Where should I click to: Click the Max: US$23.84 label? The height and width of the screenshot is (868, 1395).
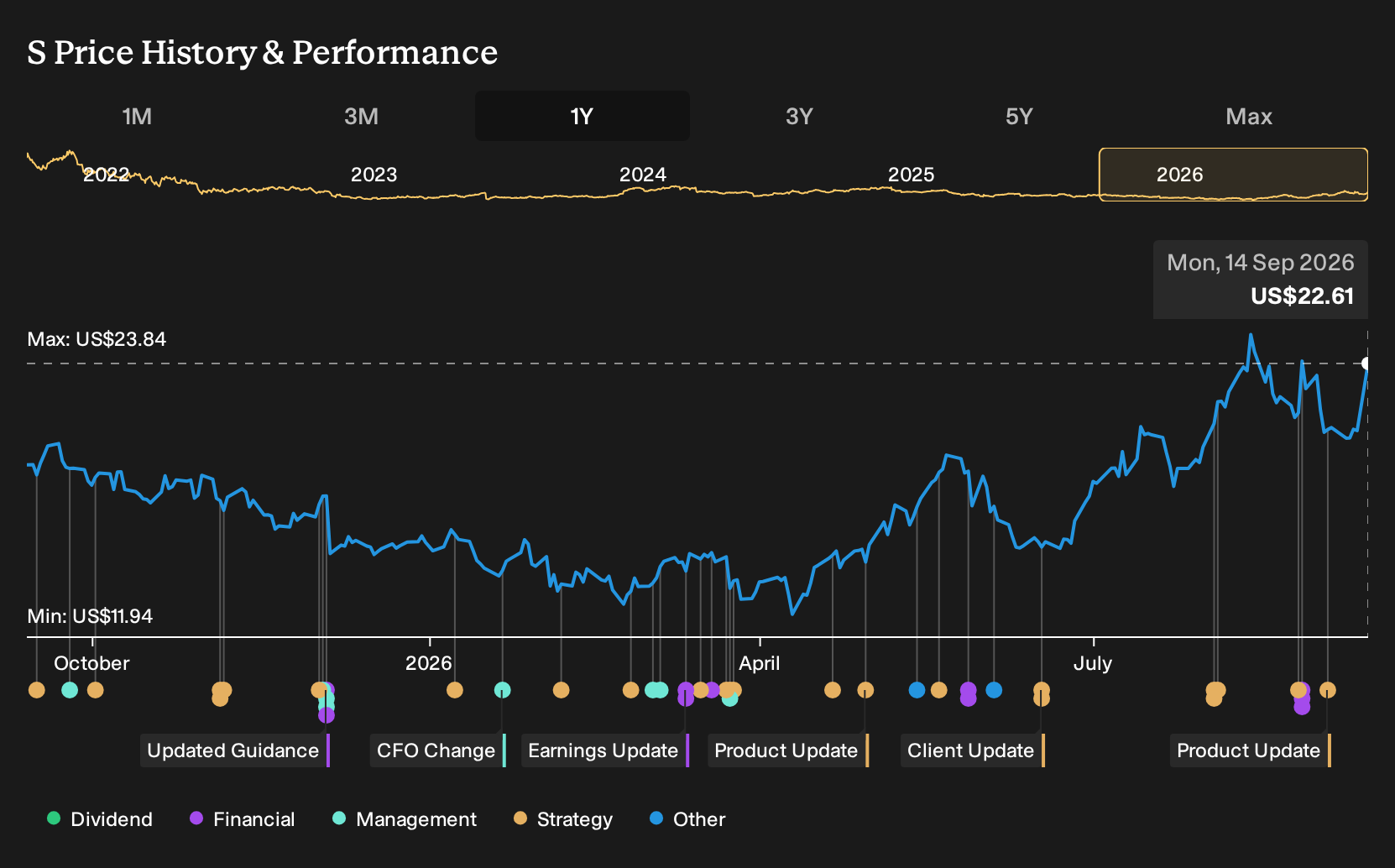coord(97,339)
